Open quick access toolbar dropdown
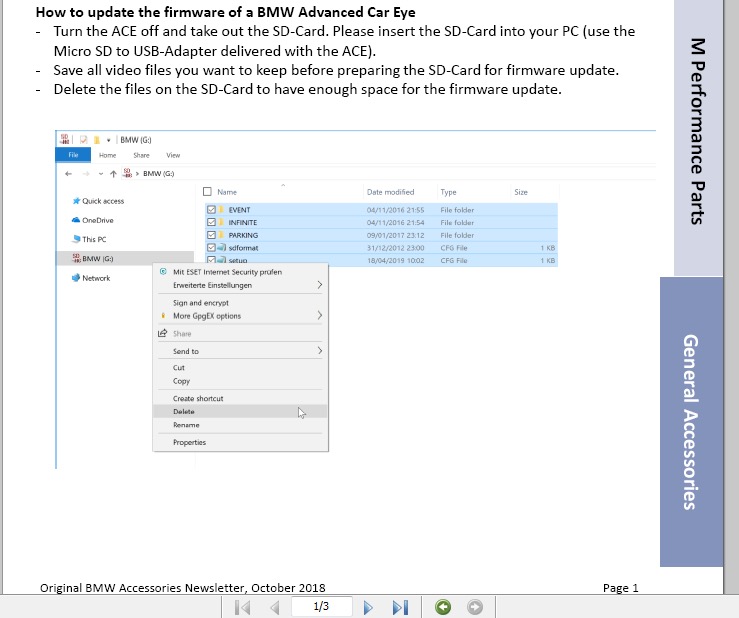The image size is (739, 618). pyautogui.click(x=108, y=140)
